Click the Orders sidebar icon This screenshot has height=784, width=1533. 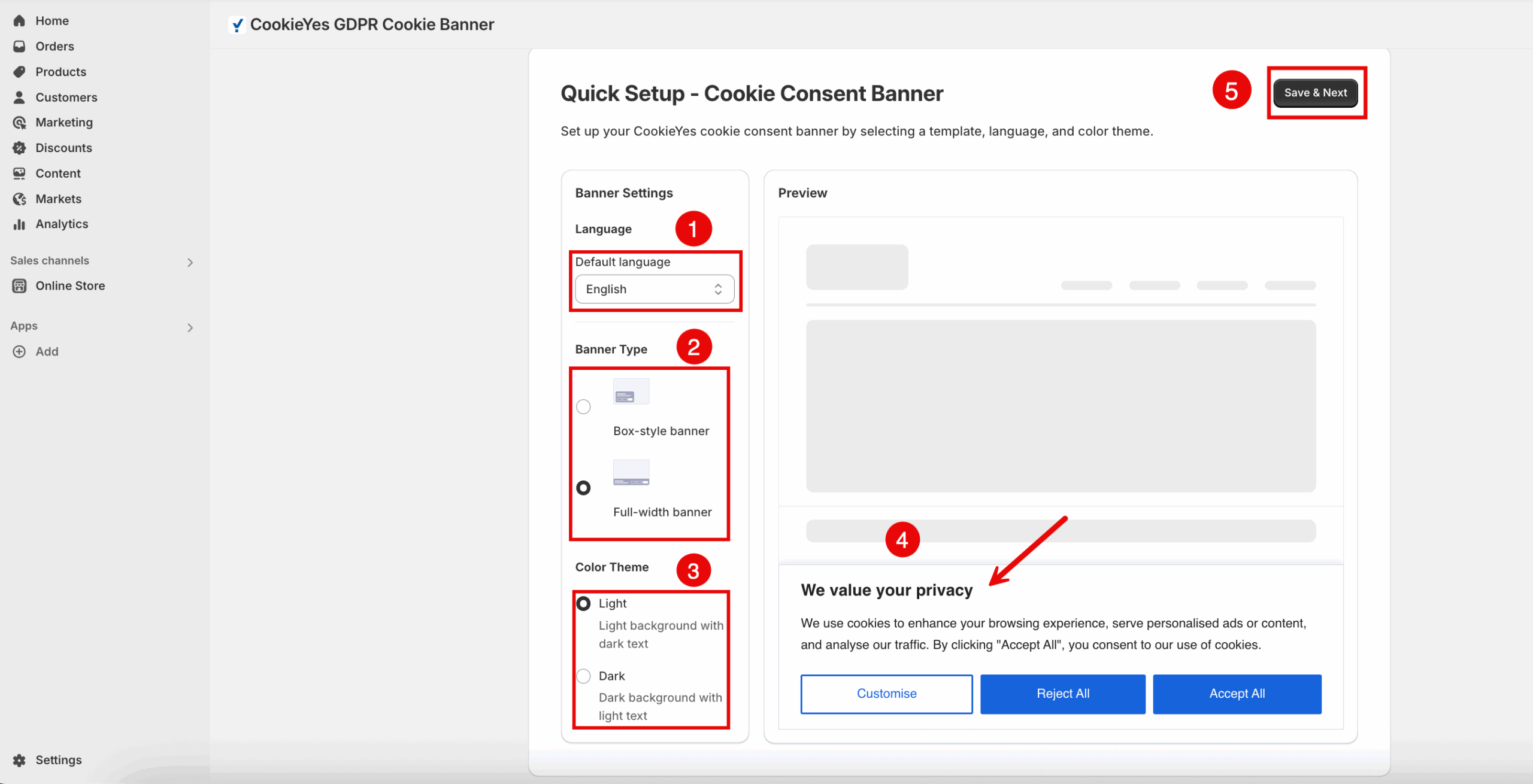20,46
